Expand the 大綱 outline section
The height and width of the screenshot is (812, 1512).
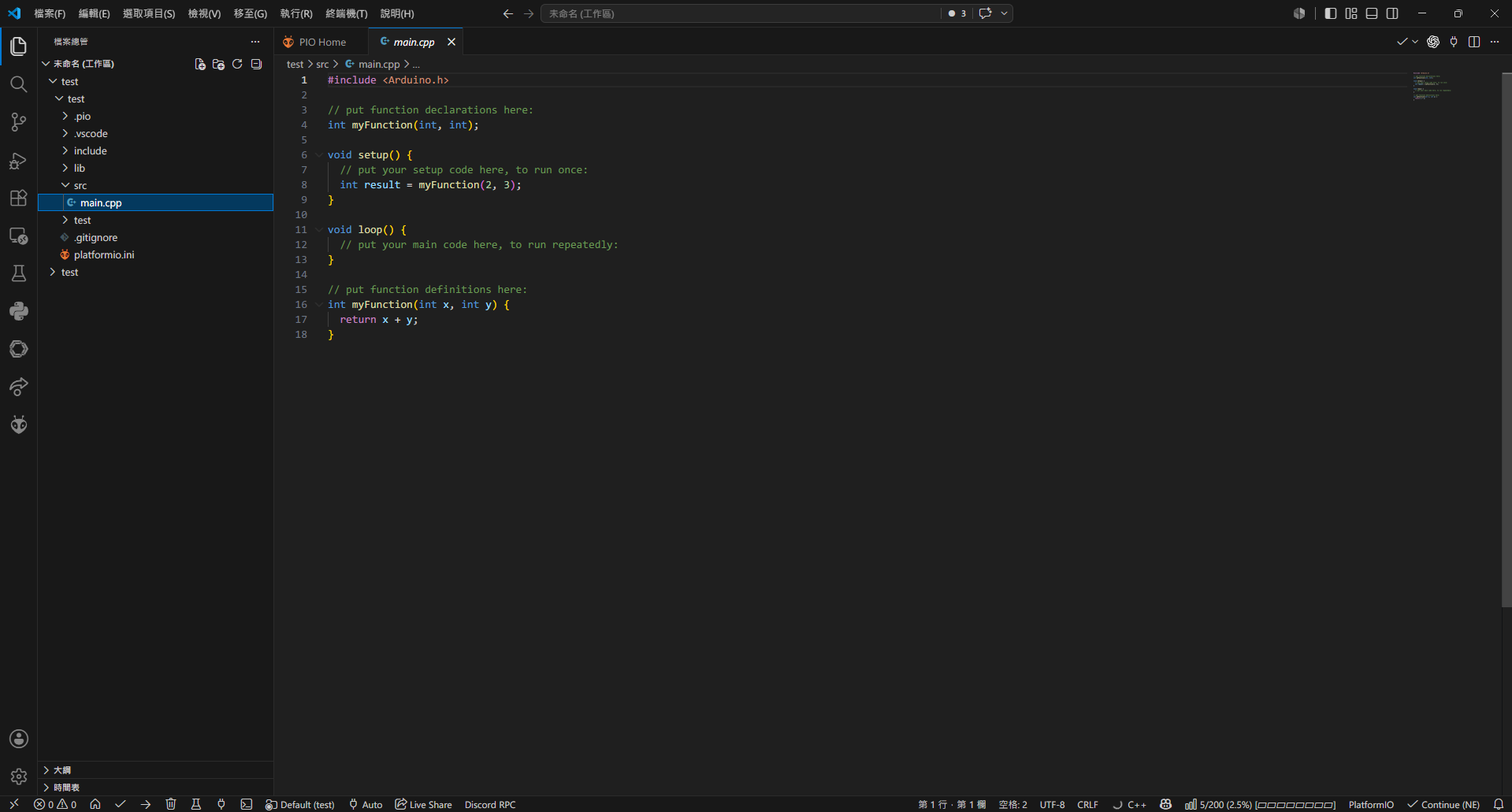coord(156,770)
